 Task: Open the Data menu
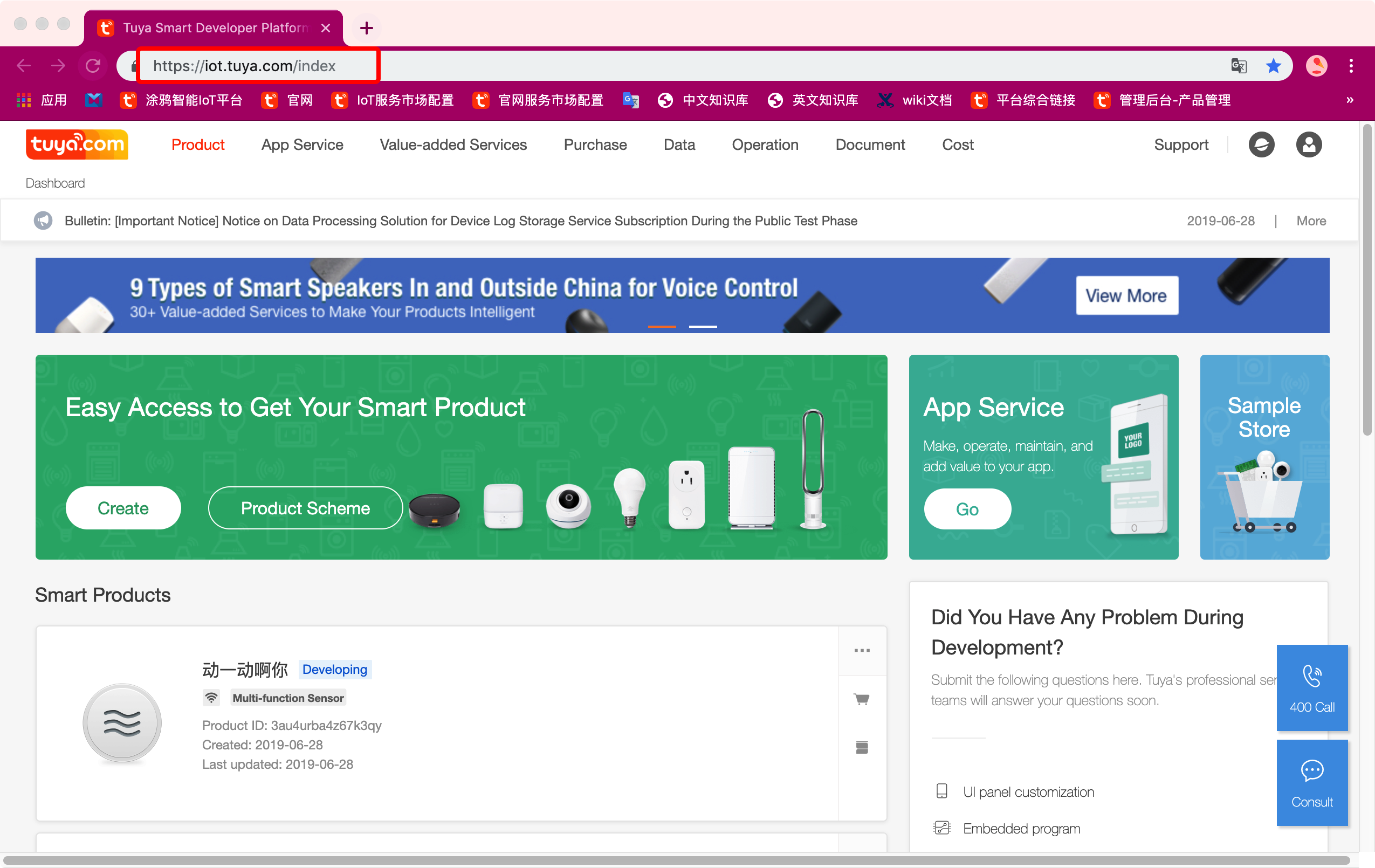pyautogui.click(x=679, y=144)
